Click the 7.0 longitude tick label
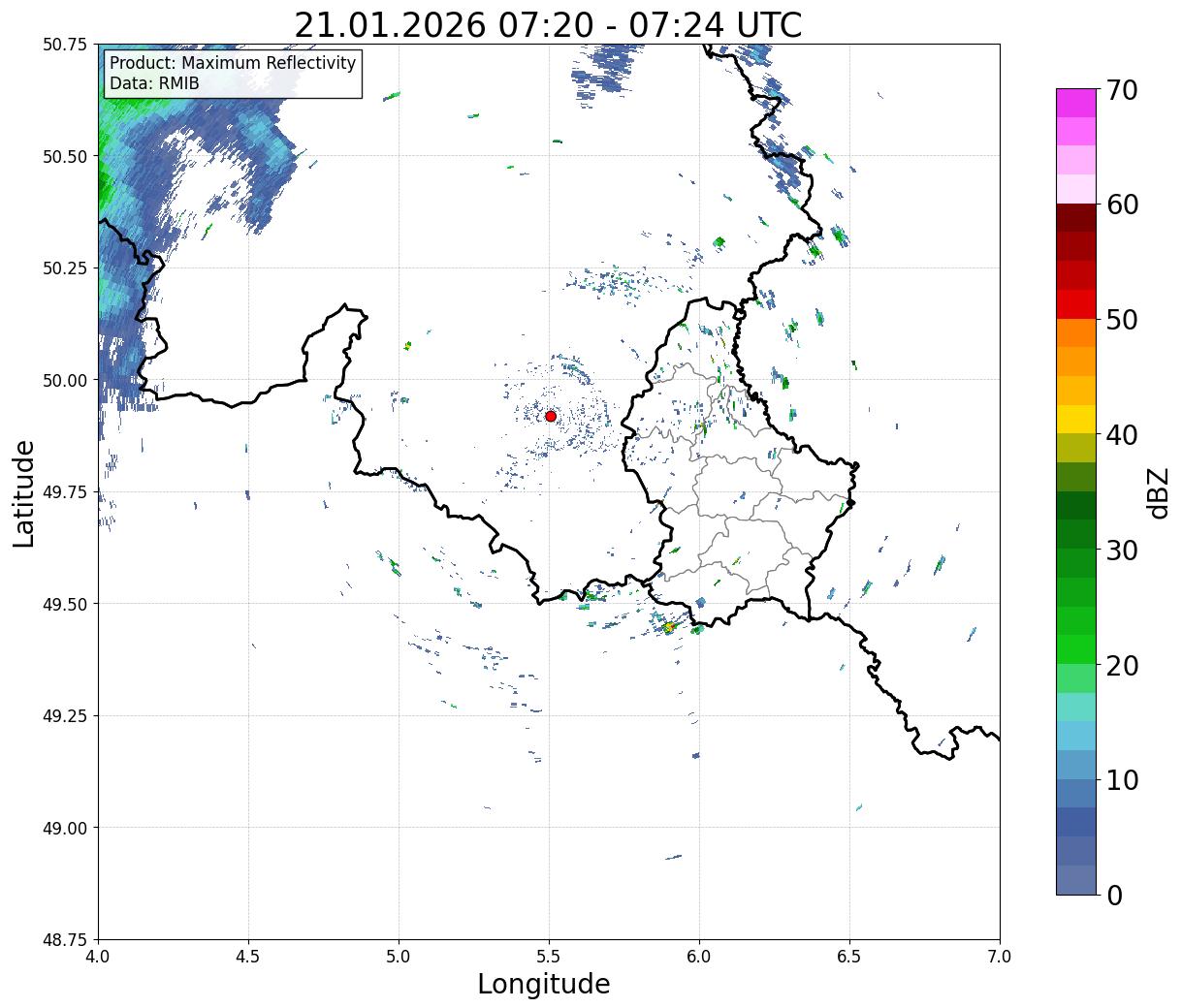The height and width of the screenshot is (1008, 1182). [1000, 956]
